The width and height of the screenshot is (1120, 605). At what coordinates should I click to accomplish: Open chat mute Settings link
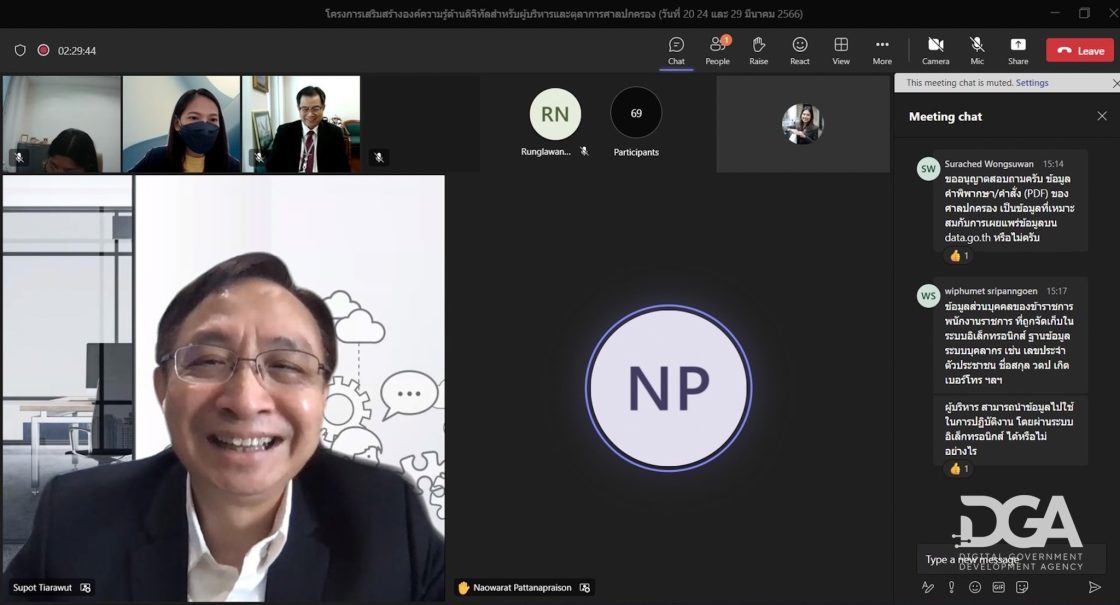pos(1031,83)
